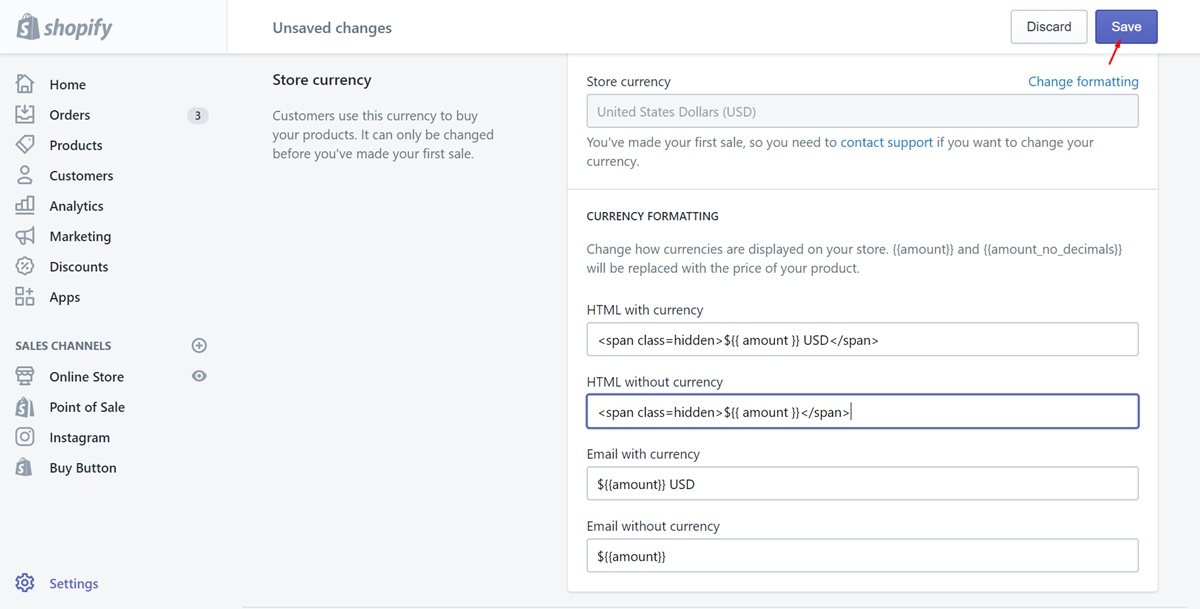Click the Analytics chart icon

pos(25,206)
